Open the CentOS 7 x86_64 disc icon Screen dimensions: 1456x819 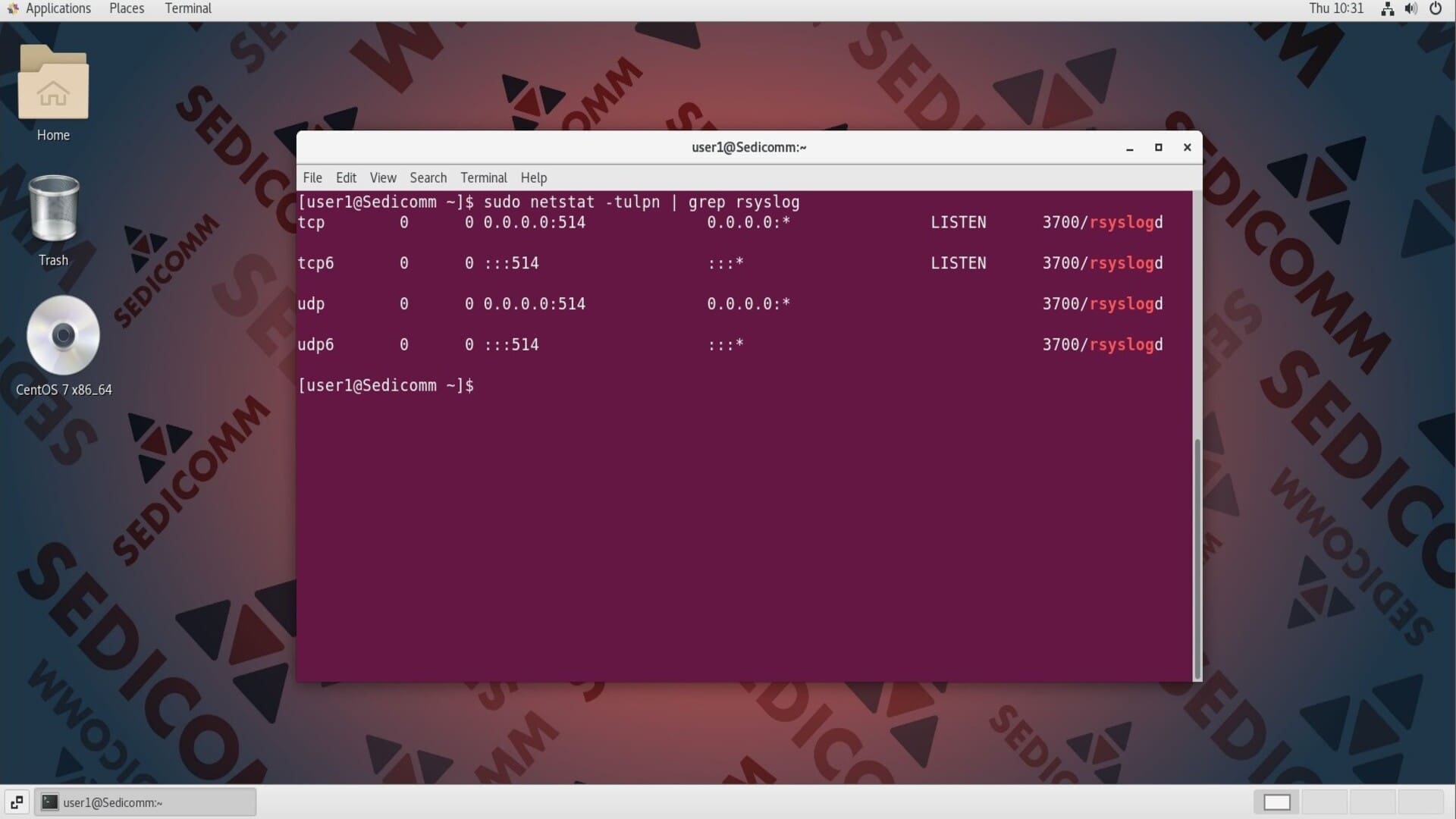click(63, 336)
